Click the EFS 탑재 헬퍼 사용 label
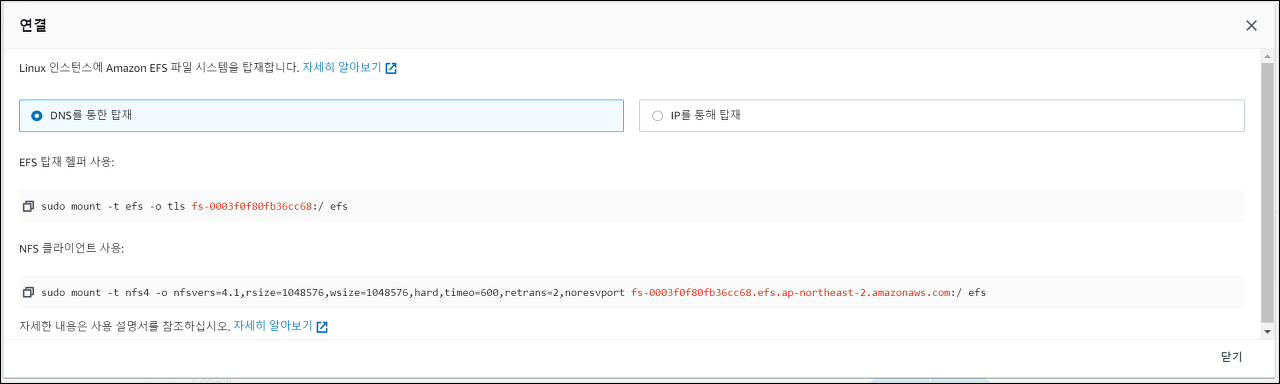Screen dimensions: 1280x384 [x=67, y=162]
